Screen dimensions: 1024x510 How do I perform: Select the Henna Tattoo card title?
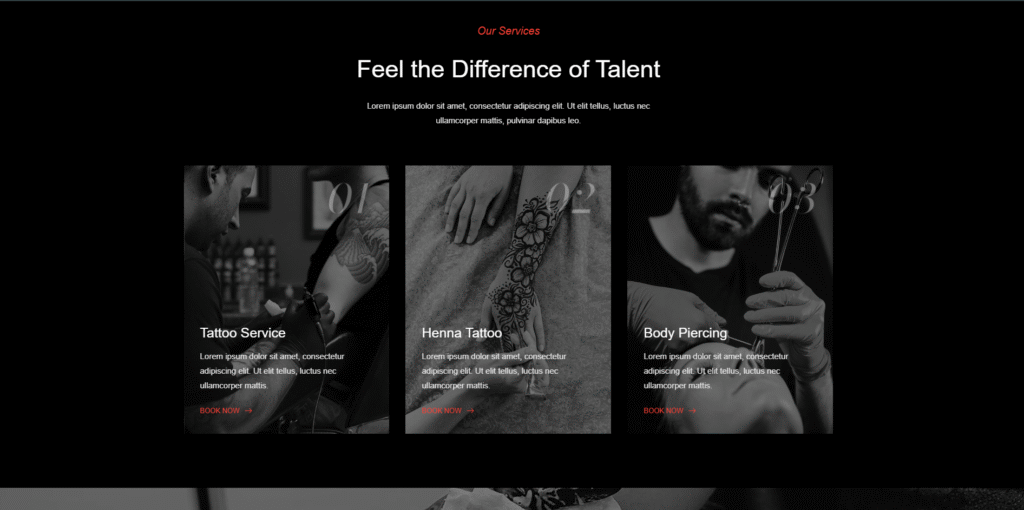pos(462,333)
